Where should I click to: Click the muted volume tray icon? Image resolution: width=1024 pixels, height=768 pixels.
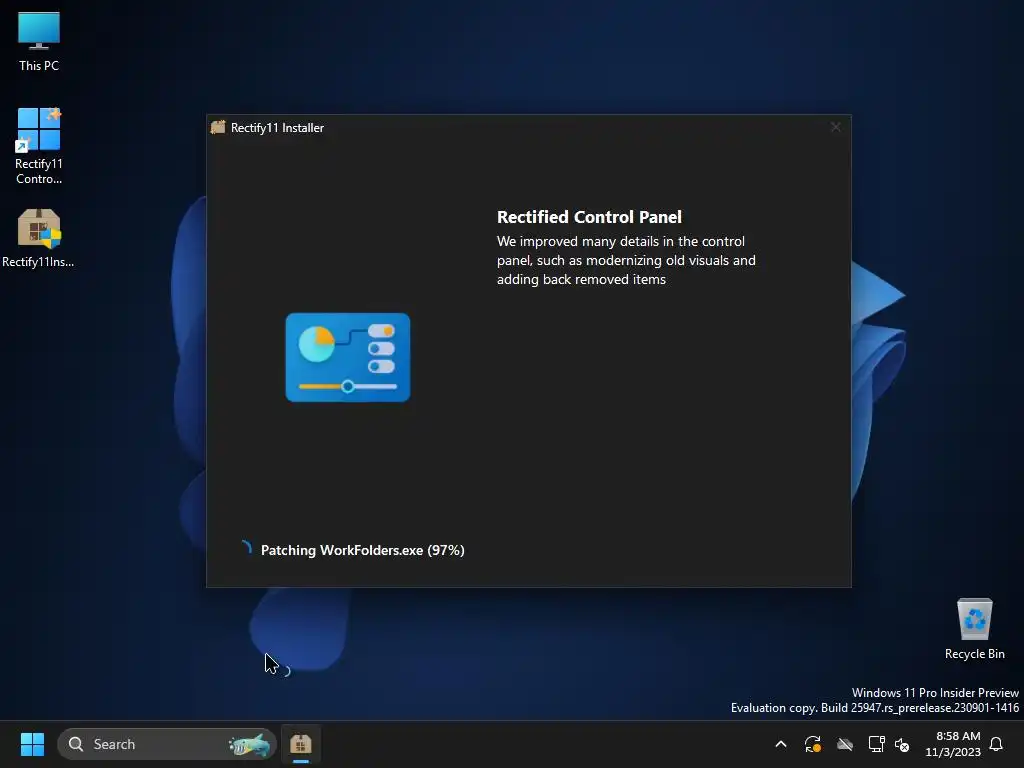pos(902,744)
